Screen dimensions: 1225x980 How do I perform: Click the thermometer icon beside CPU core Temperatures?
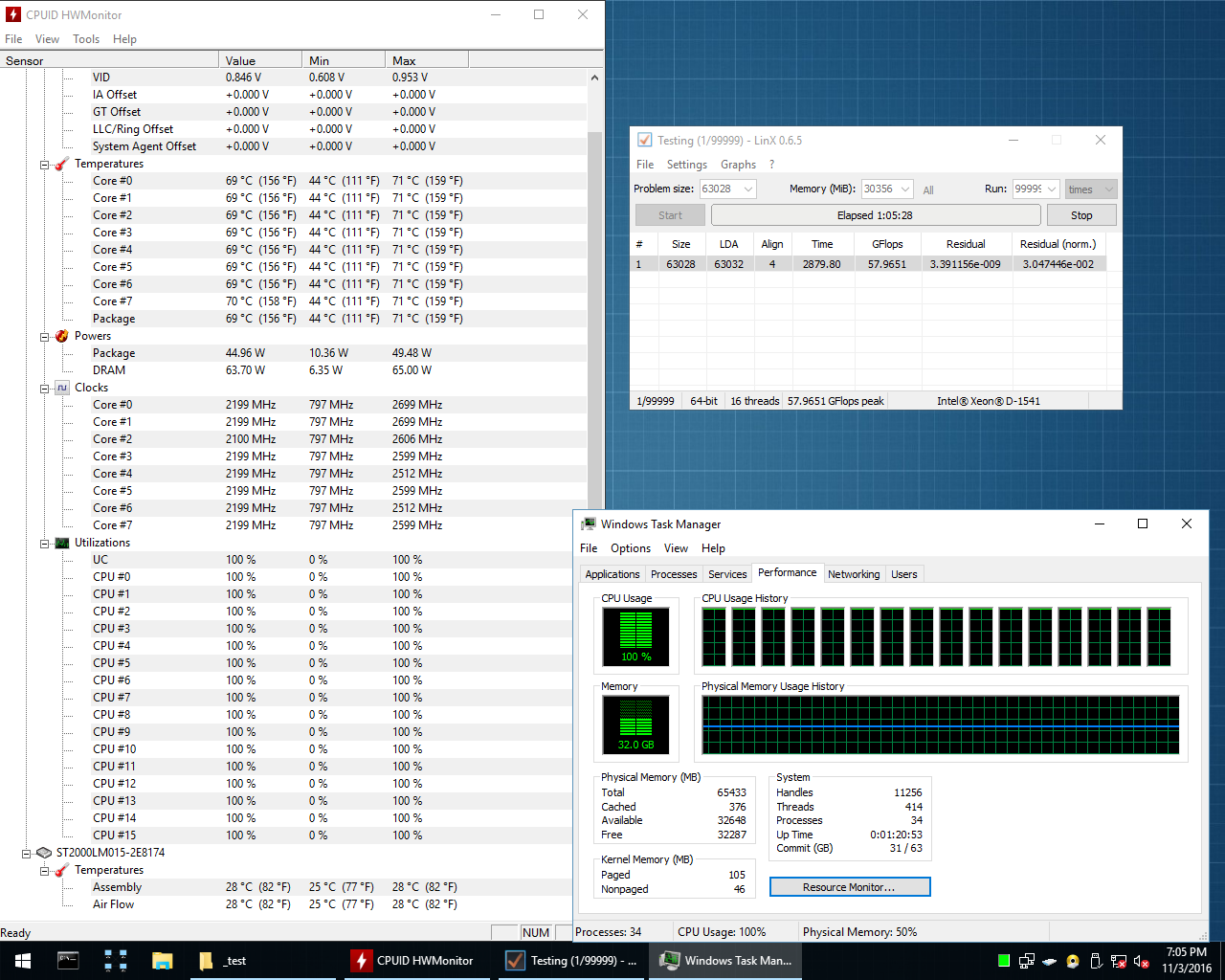click(62, 165)
